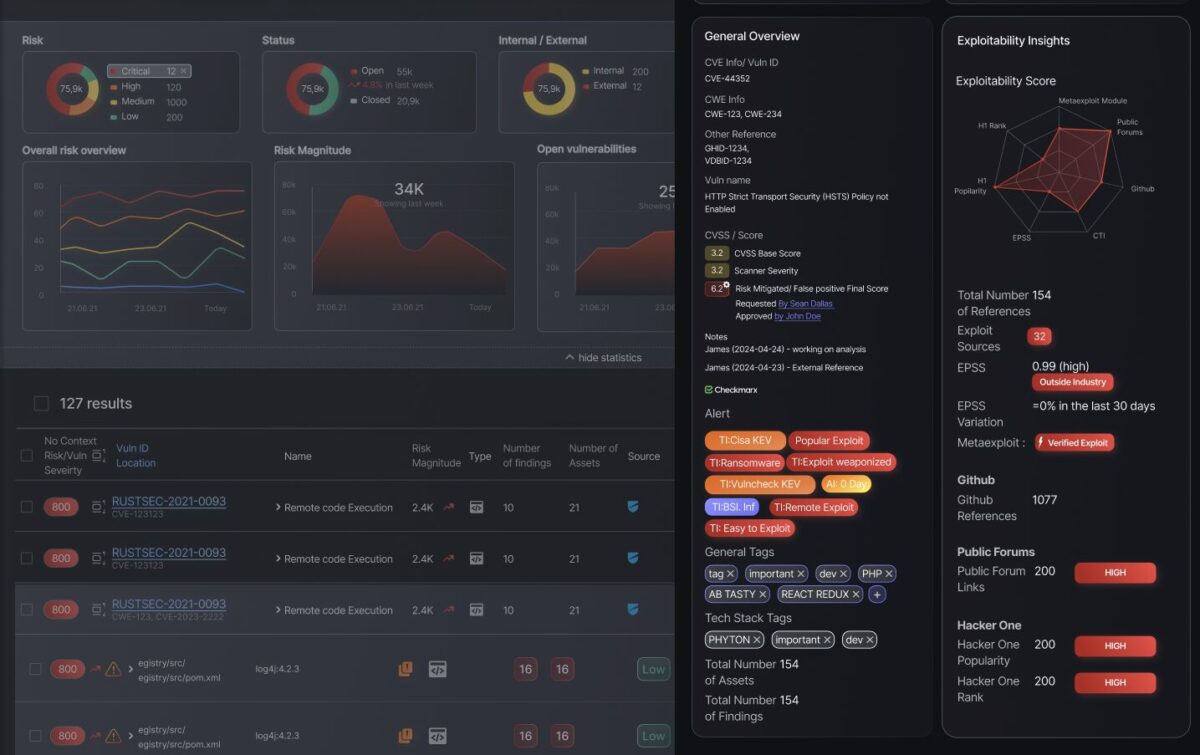Select the header checkbox beside 127 results
This screenshot has width=1200, height=755.
click(x=41, y=404)
